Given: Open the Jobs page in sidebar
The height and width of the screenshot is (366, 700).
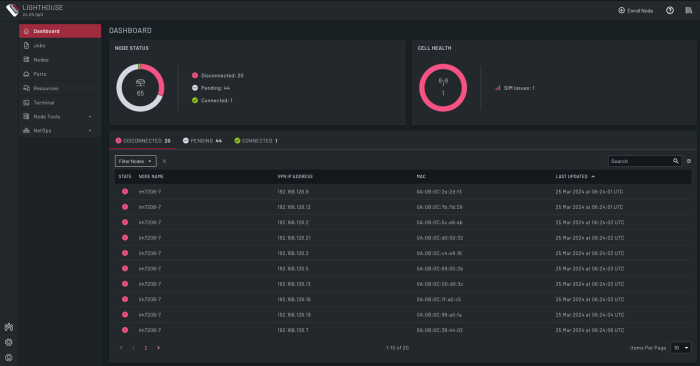Looking at the screenshot, I should click(x=60, y=46).
